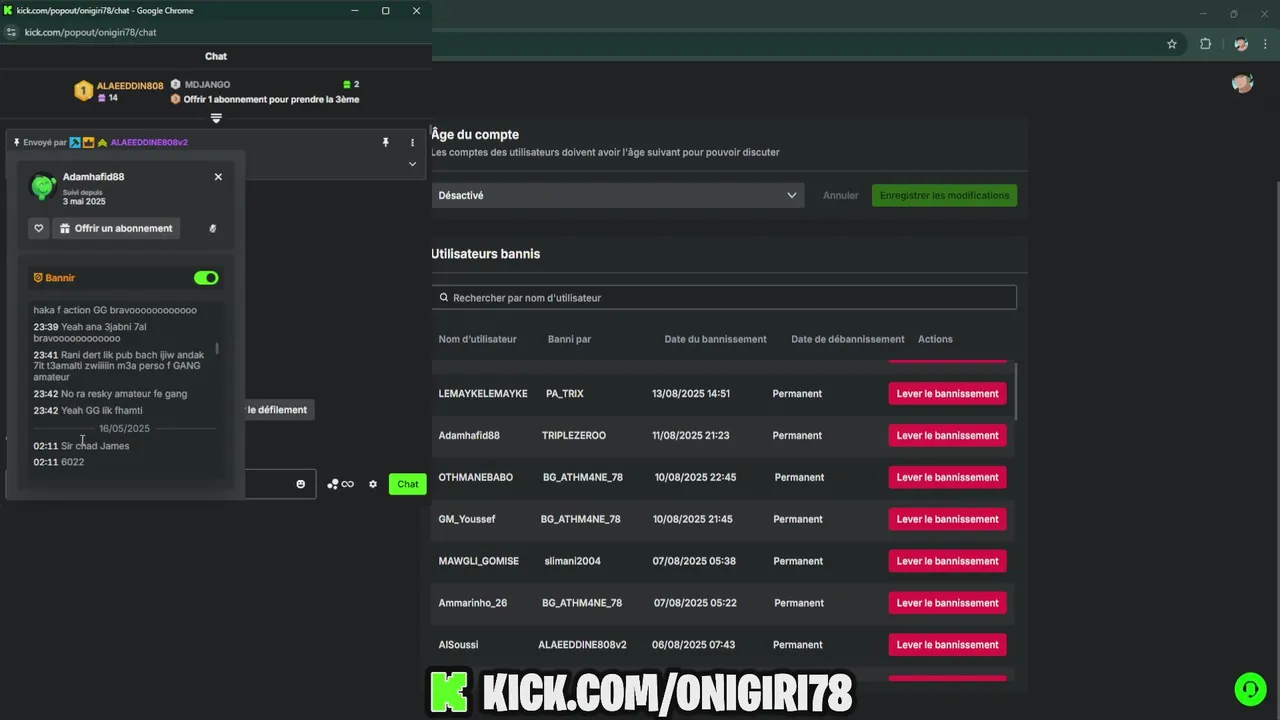Click the Nom d'utilisateur column header
The height and width of the screenshot is (720, 1280).
pyautogui.click(x=477, y=339)
